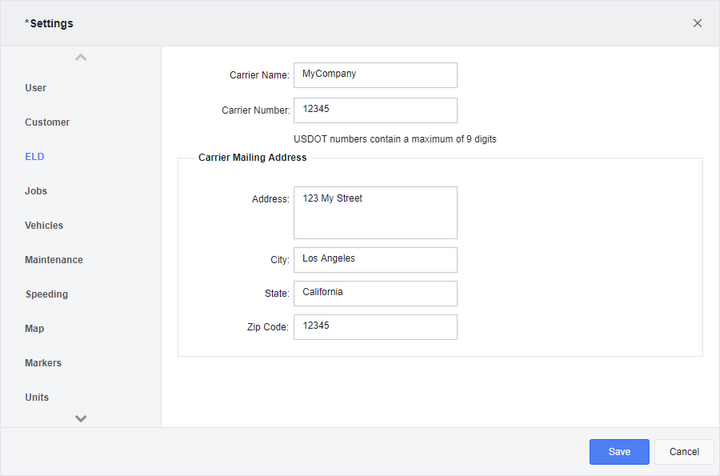Viewport: 720px width, 476px height.
Task: Focus the Carrier Number field
Action: pos(375,110)
